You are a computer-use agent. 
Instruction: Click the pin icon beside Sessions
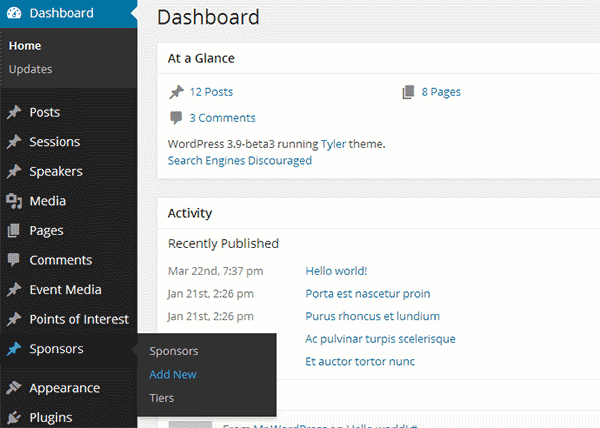coord(14,142)
